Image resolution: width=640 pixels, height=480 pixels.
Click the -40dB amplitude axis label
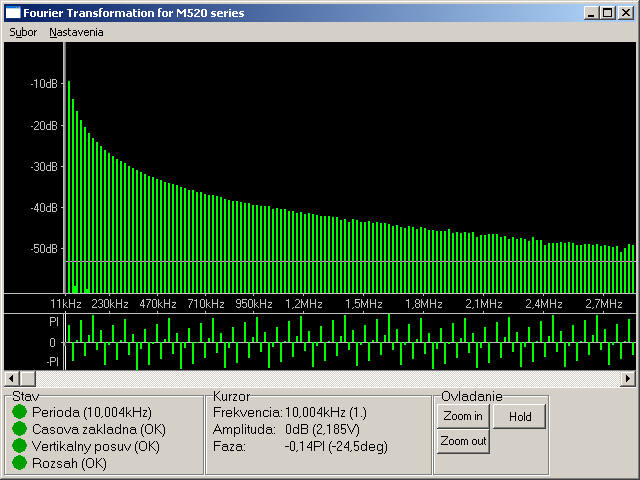[x=44, y=207]
